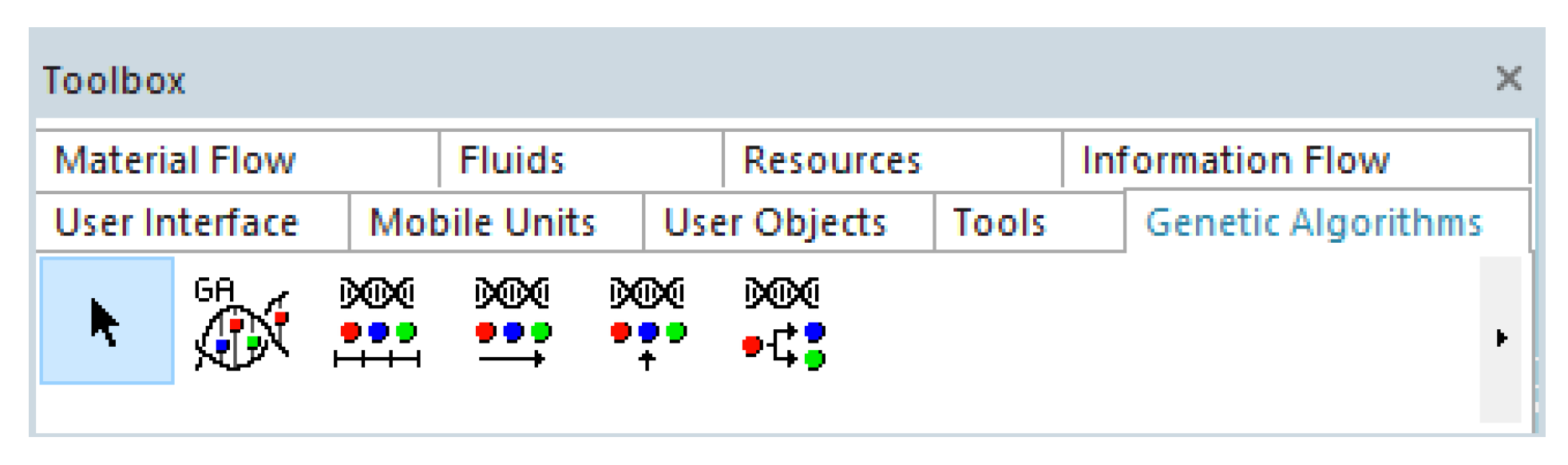
Task: Activate the Genetic Algorithms tab
Action: tap(1313, 223)
